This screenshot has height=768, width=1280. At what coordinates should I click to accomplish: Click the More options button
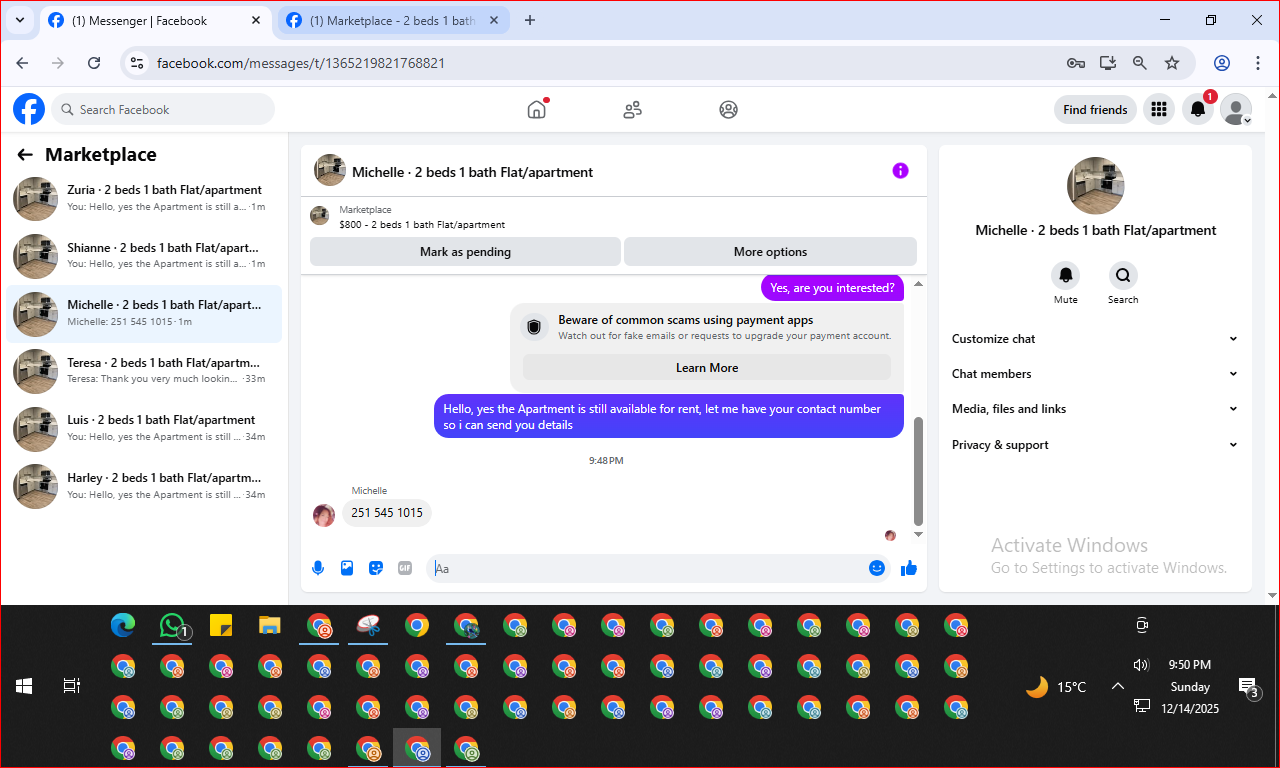[x=770, y=252]
